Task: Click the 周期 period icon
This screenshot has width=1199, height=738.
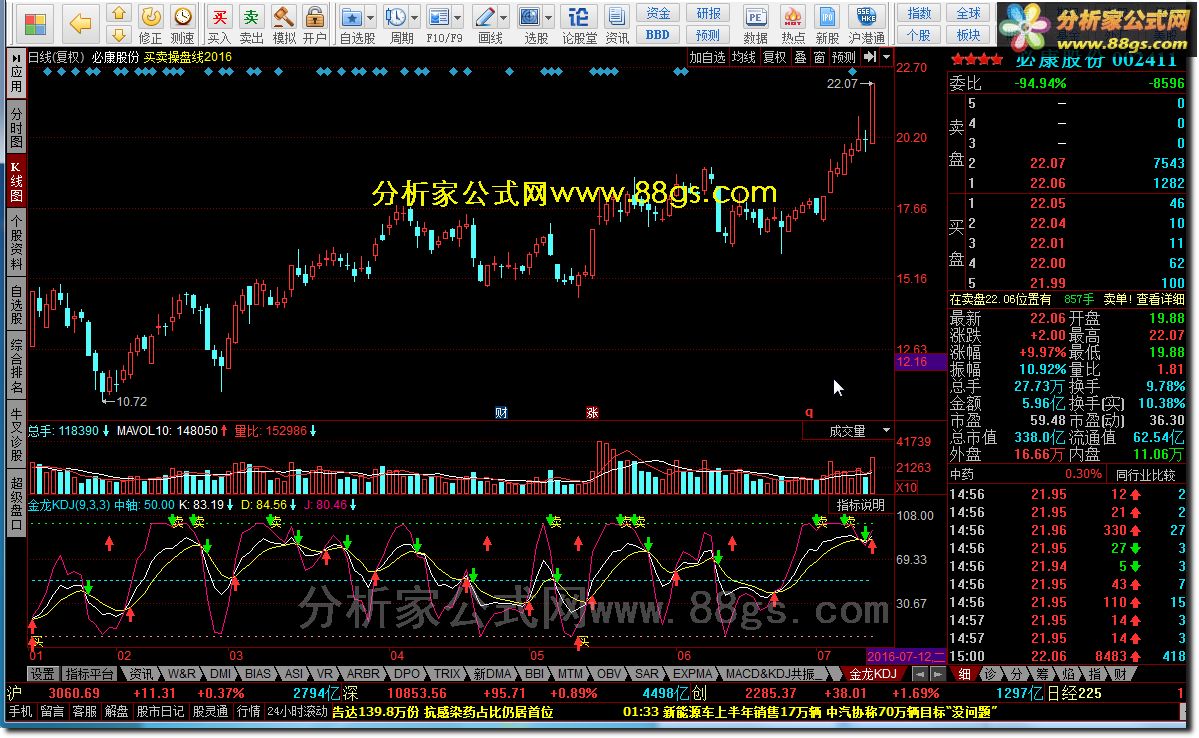Action: click(397, 24)
